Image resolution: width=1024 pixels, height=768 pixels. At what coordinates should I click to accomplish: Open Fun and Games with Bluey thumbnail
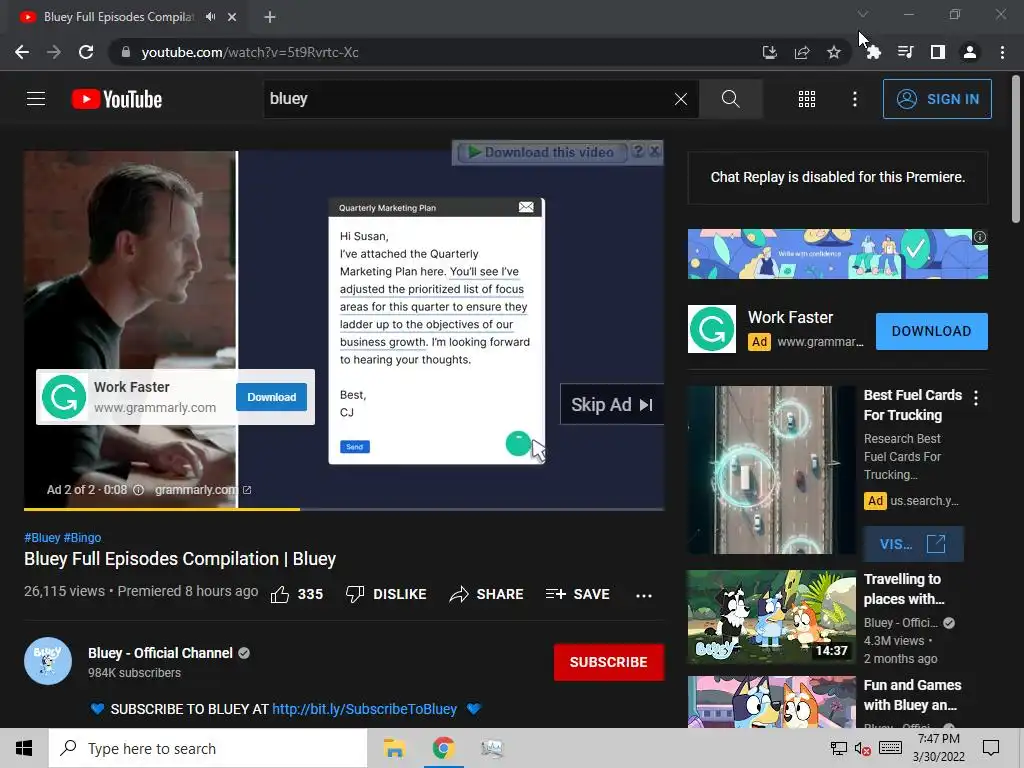click(x=771, y=701)
